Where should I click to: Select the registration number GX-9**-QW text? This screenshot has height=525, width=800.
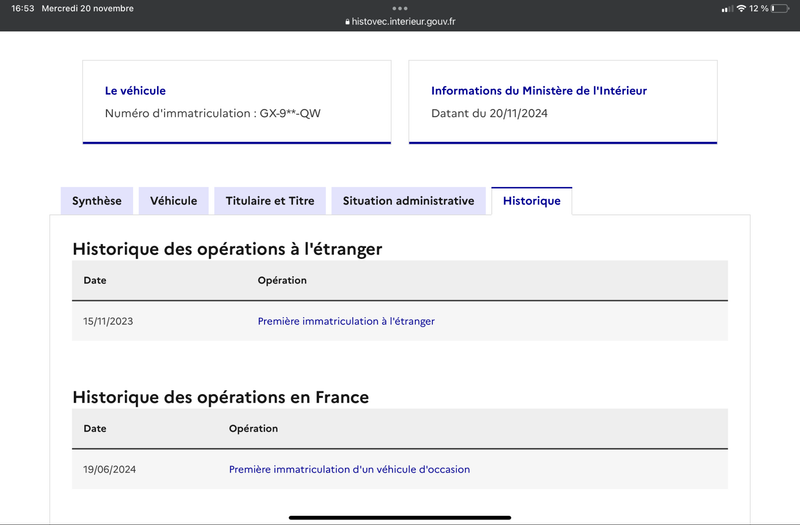coord(290,113)
